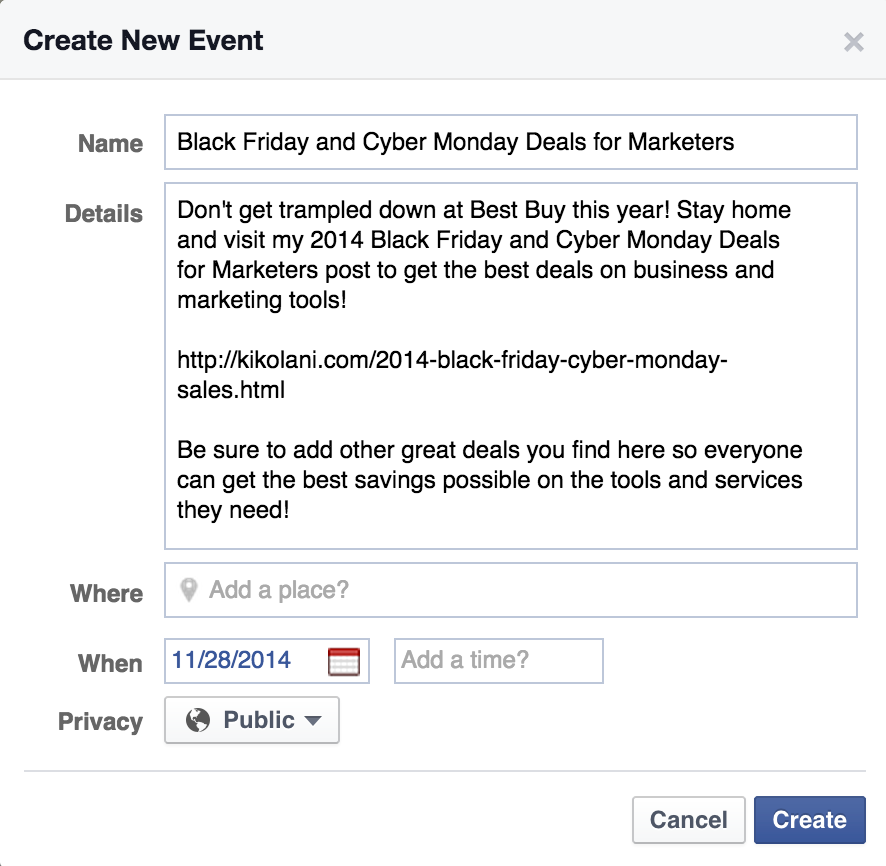
Task: Click the Privacy label
Action: coord(100,721)
